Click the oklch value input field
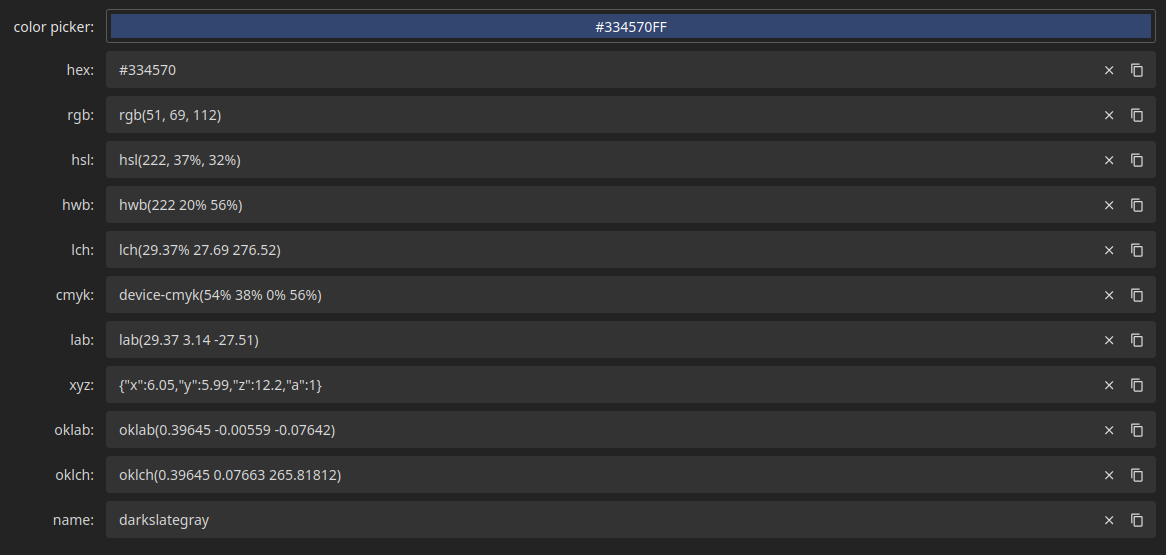This screenshot has width=1166, height=555. tap(602, 475)
